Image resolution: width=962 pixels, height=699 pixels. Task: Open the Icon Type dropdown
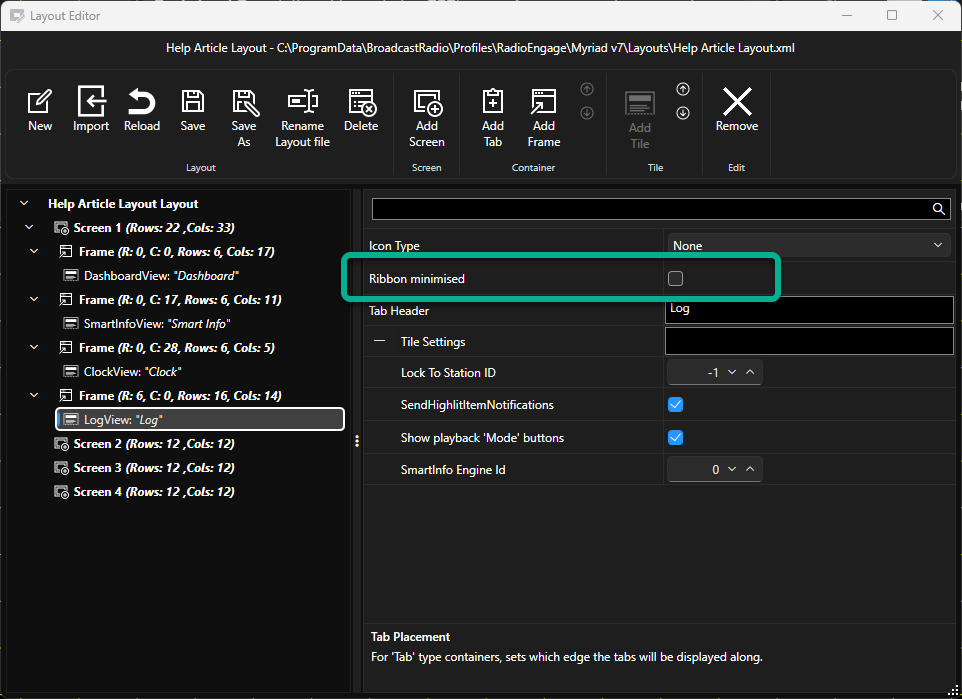(809, 245)
